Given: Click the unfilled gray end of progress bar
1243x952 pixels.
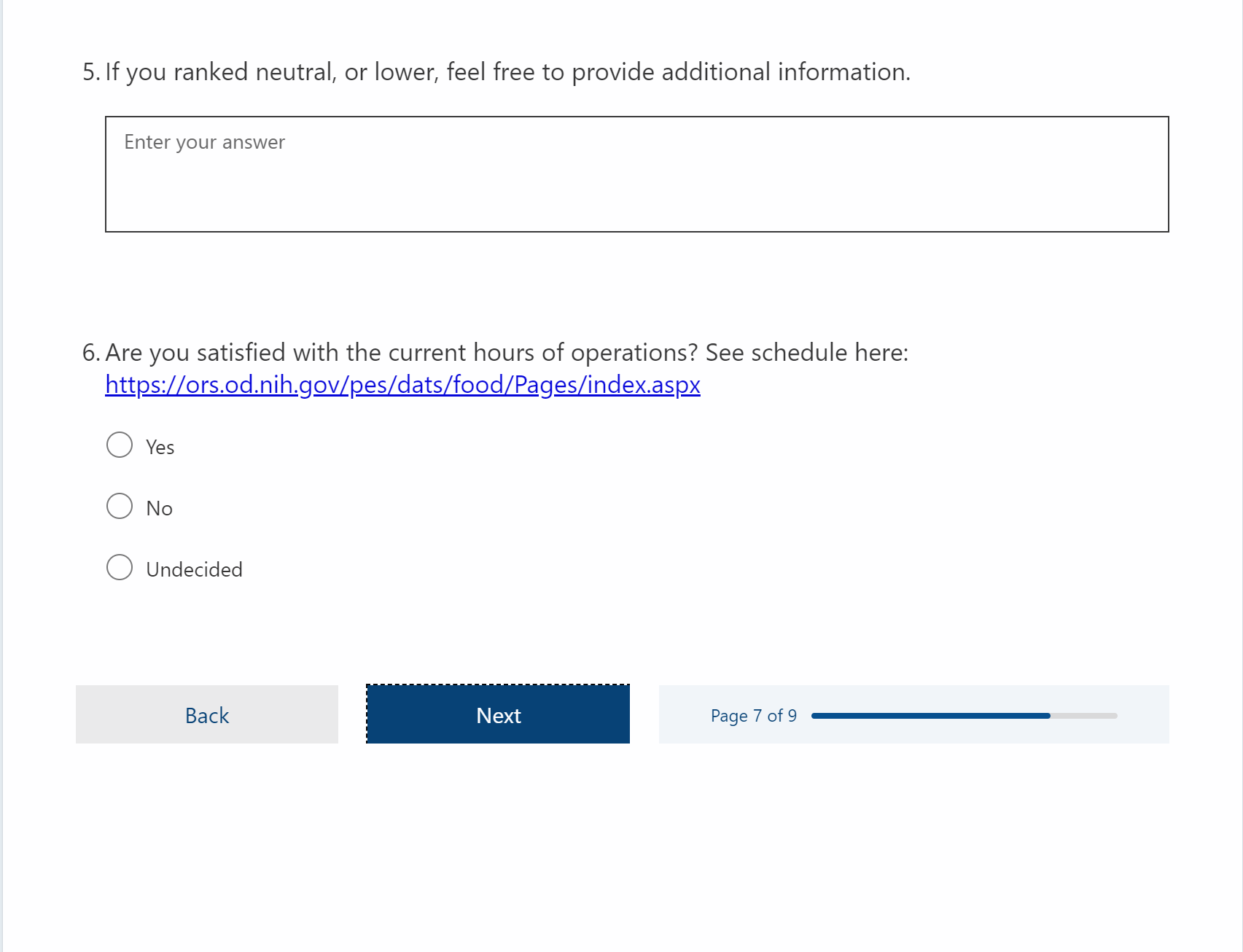Looking at the screenshot, I should 1084,716.
